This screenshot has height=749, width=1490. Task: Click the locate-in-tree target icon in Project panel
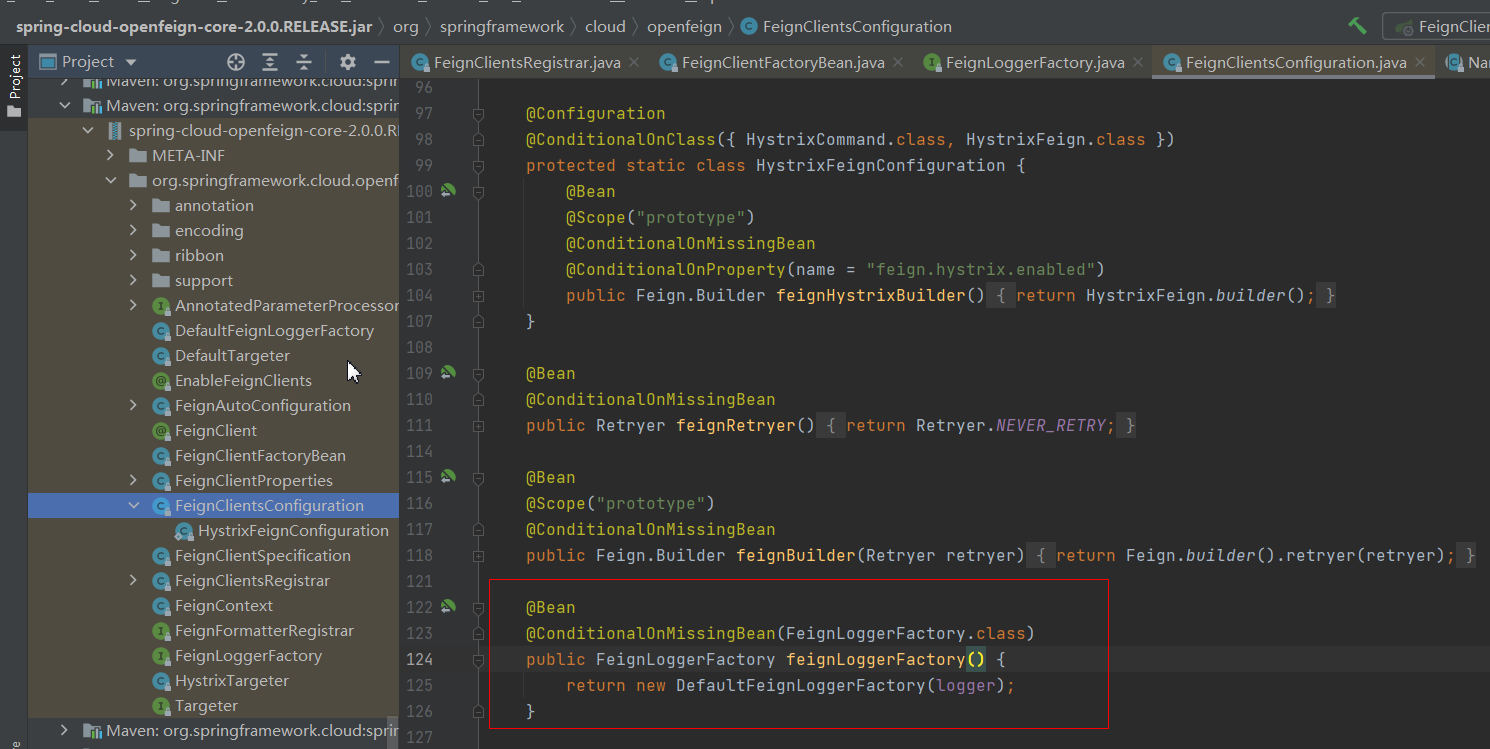pos(236,62)
